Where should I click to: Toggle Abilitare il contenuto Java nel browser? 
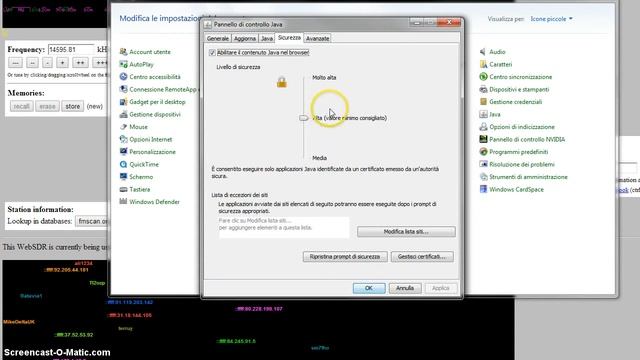pyautogui.click(x=212, y=53)
